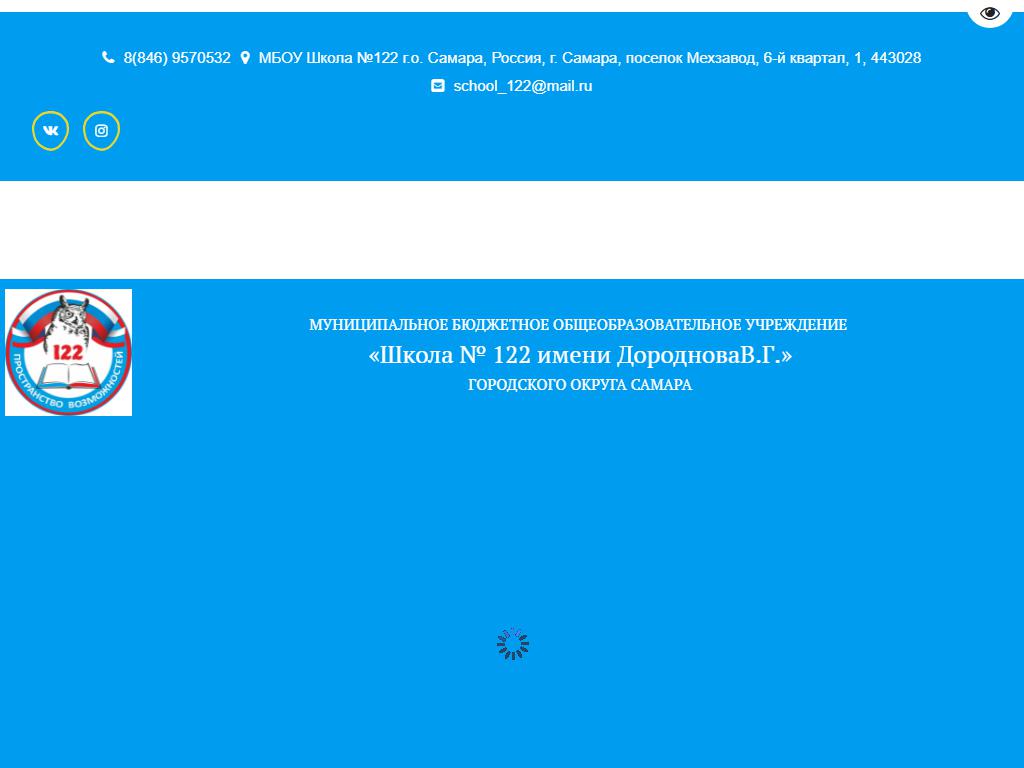Click the postal code 443028
1024x768 pixels.
(896, 58)
